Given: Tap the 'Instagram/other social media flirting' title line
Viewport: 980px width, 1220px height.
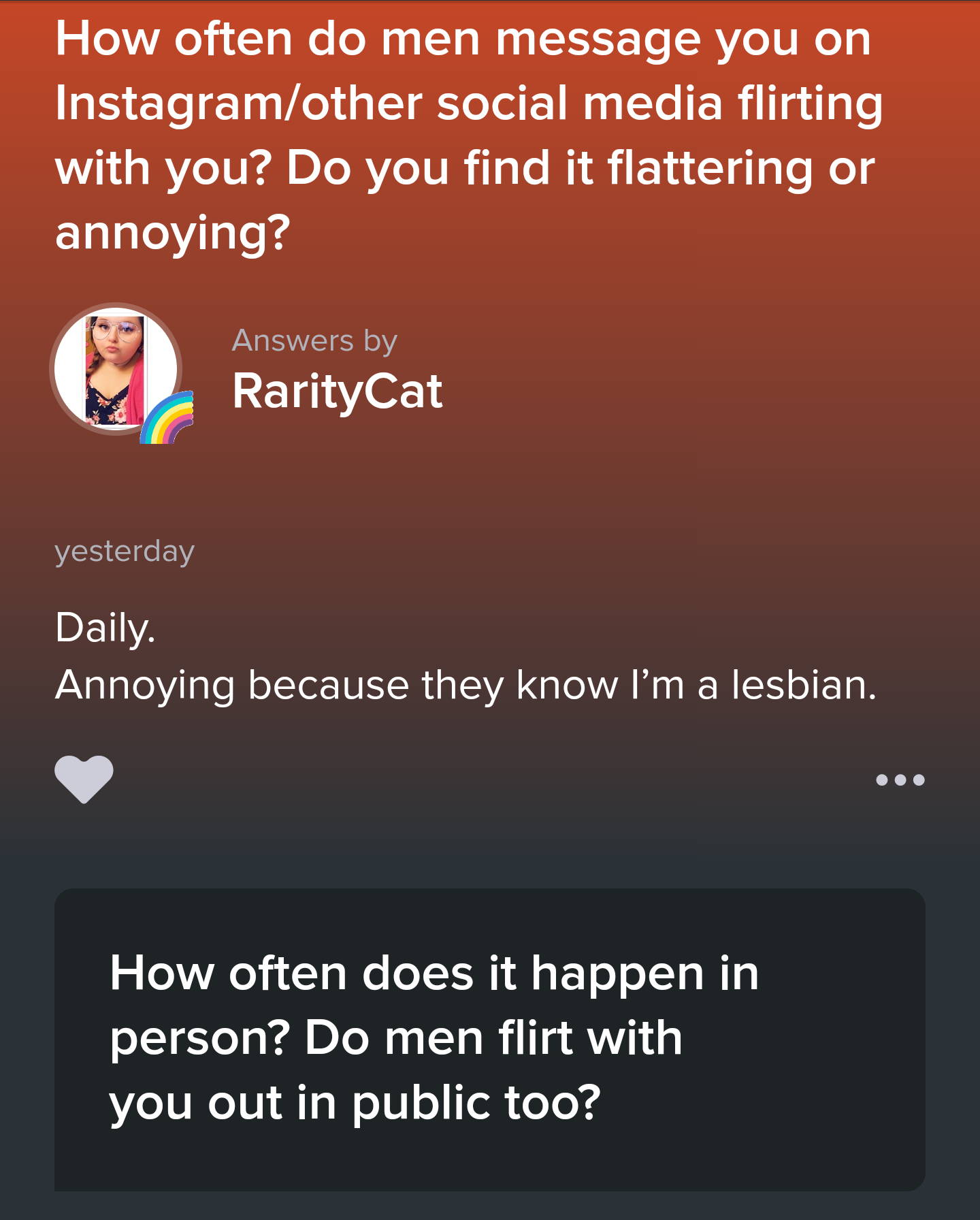Looking at the screenshot, I should pos(469,104).
